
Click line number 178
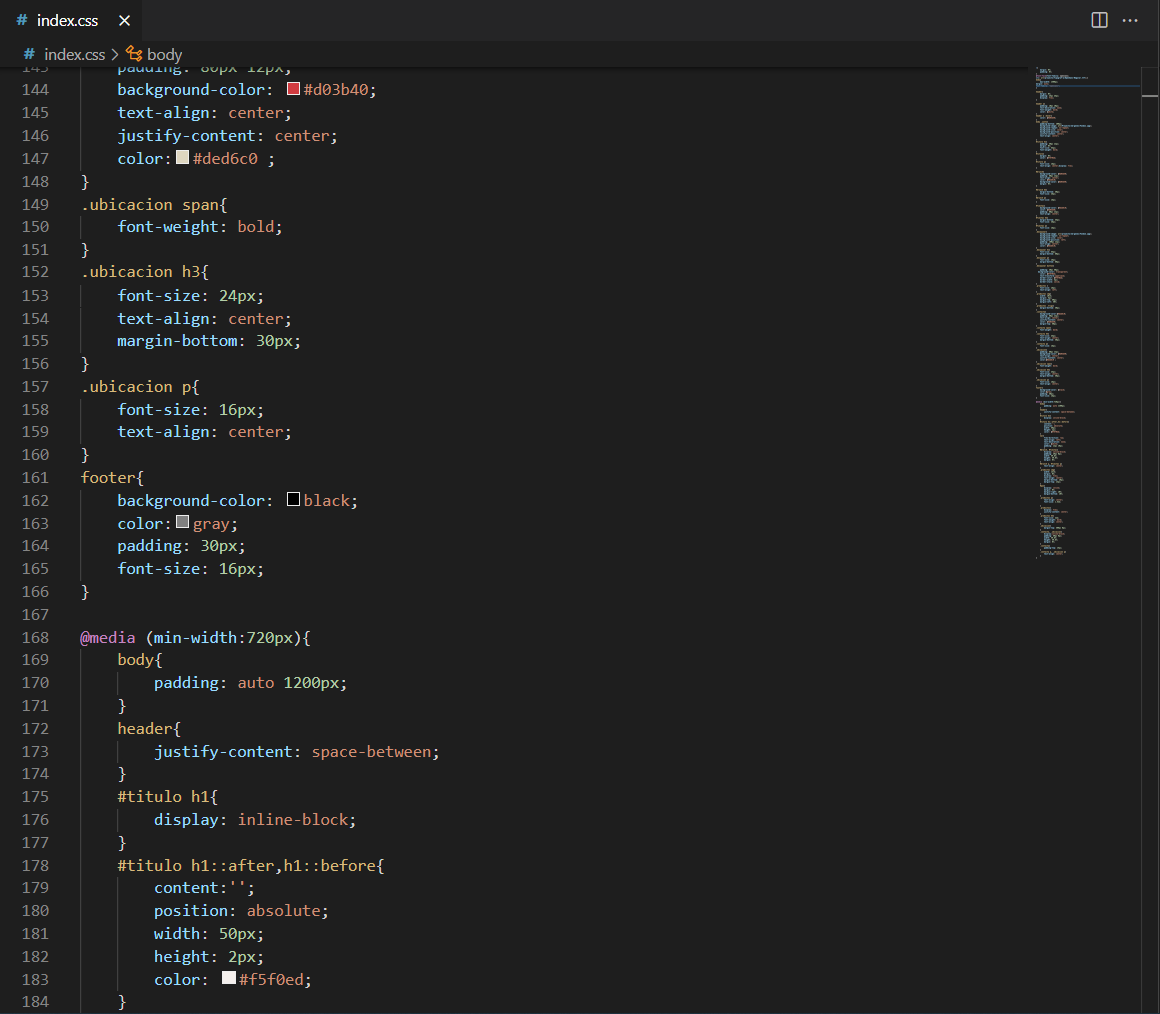click(x=35, y=865)
